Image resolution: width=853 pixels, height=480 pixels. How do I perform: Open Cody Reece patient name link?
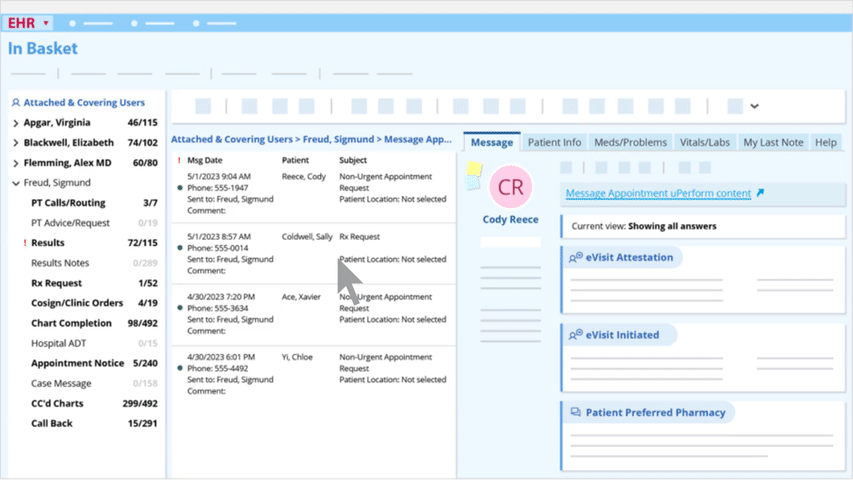coord(510,219)
